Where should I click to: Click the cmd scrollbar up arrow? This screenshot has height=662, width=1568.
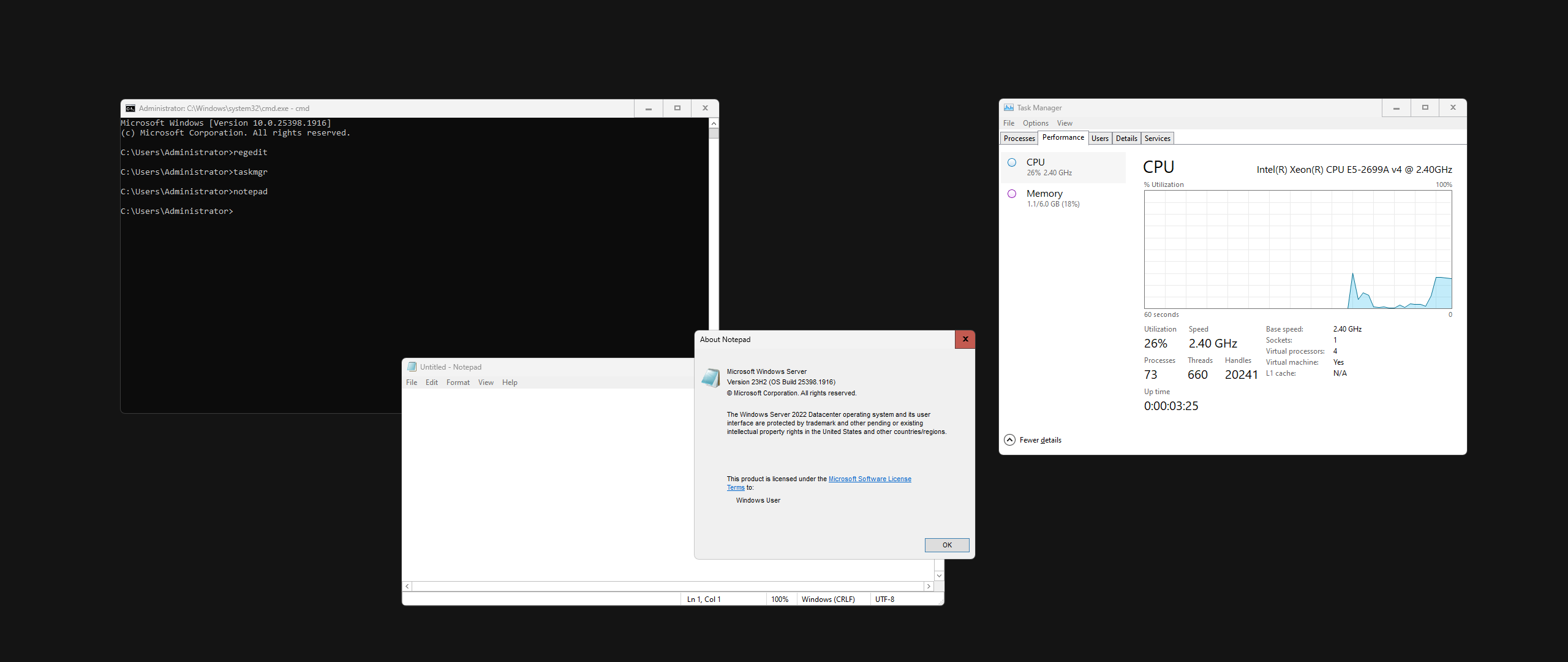[x=714, y=123]
